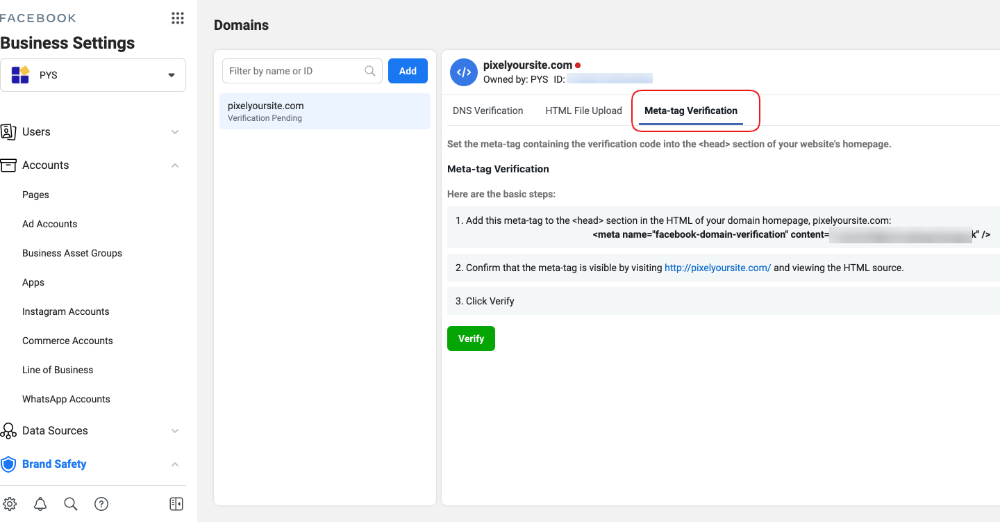The image size is (1000, 522).
Task: Open the help question mark icon
Action: coord(101,504)
